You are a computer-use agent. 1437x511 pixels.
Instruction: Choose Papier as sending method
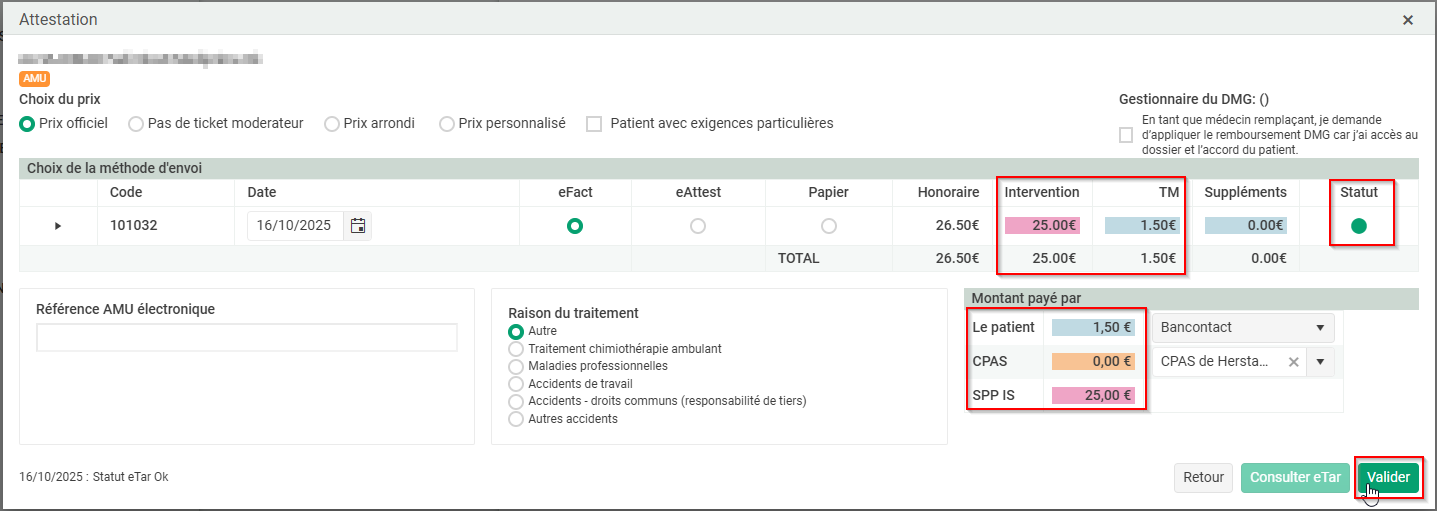[828, 226]
